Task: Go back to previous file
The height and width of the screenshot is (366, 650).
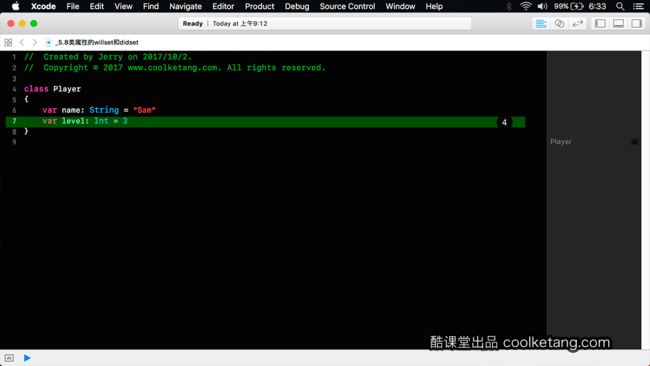Action: point(22,42)
